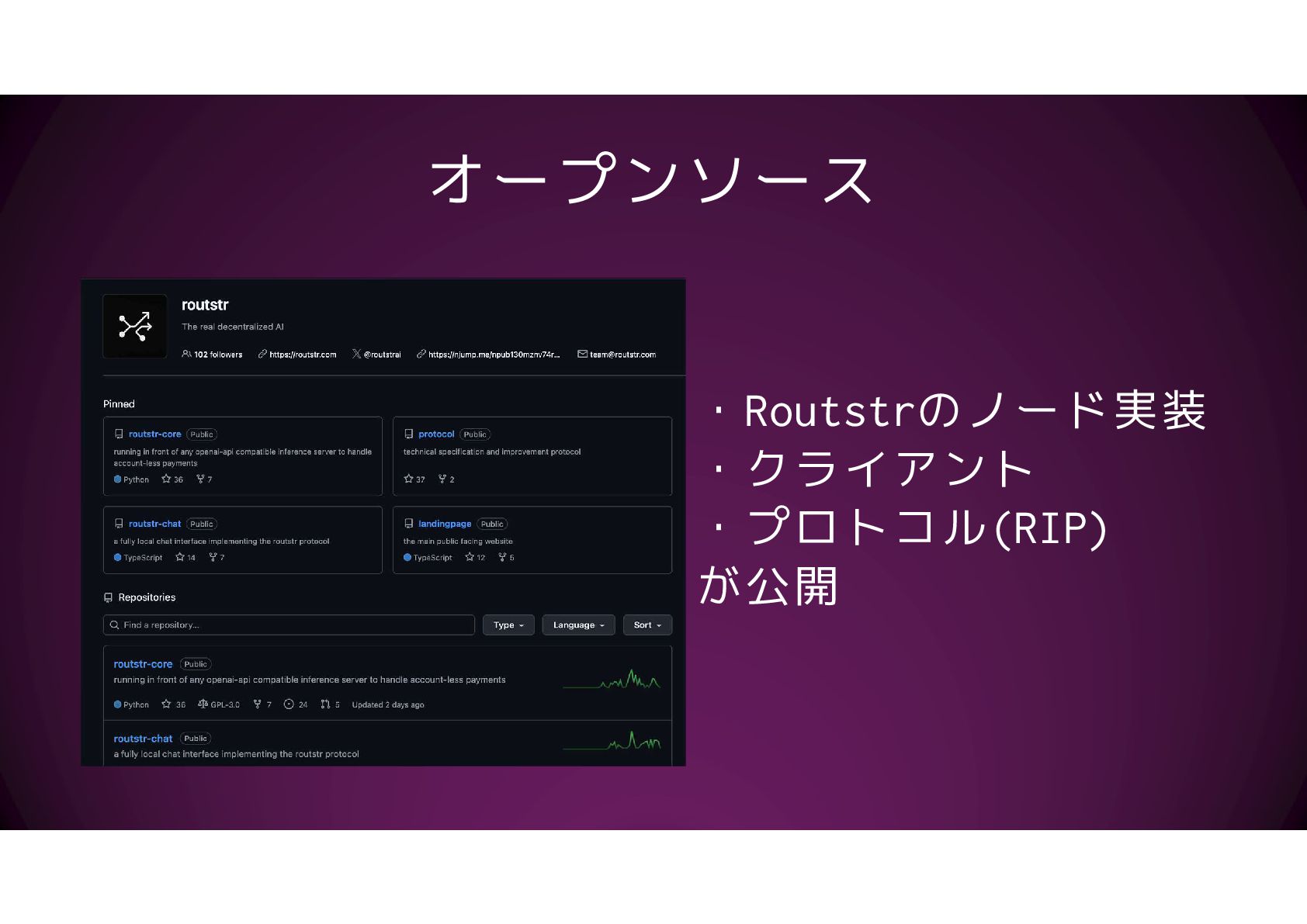Image resolution: width=1307 pixels, height=924 pixels.
Task: Click the magnifier icon in repository search
Action: (115, 625)
